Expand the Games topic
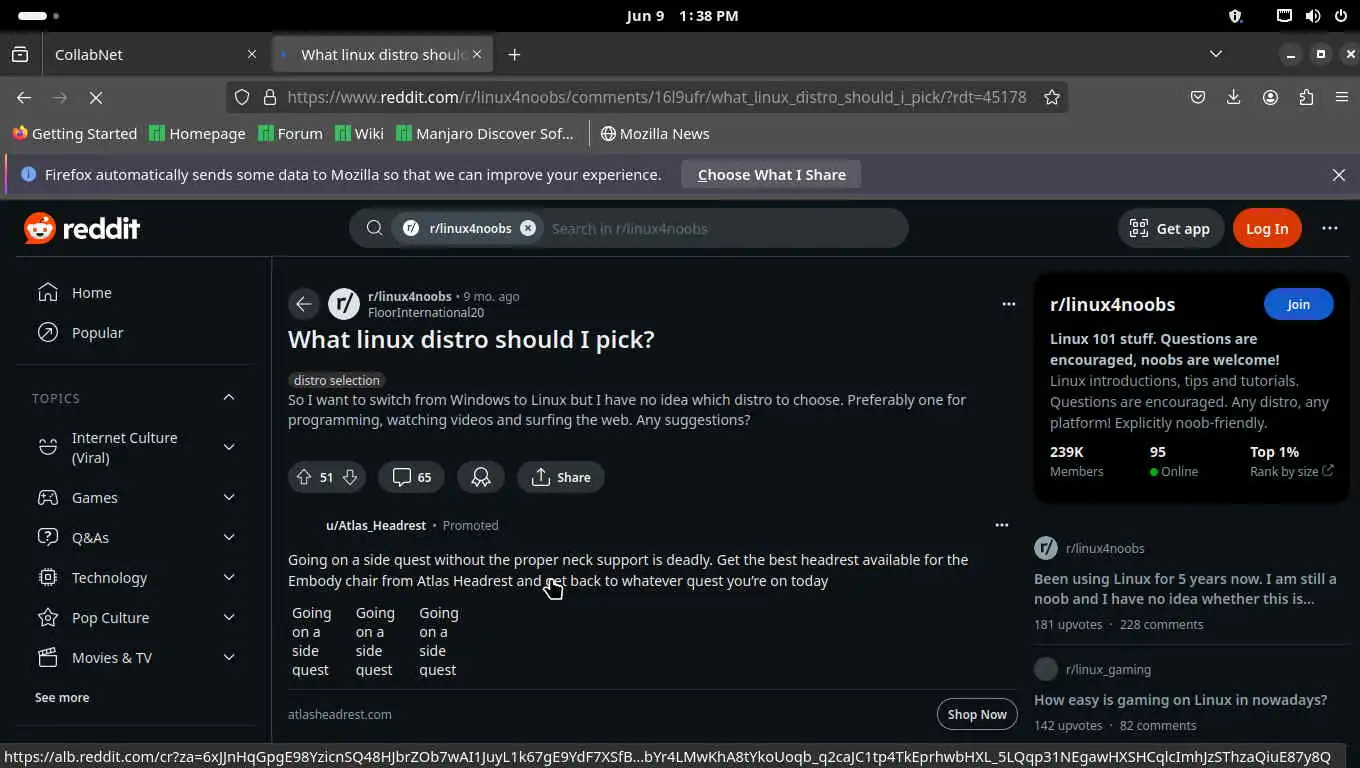1360x768 pixels. (x=229, y=497)
